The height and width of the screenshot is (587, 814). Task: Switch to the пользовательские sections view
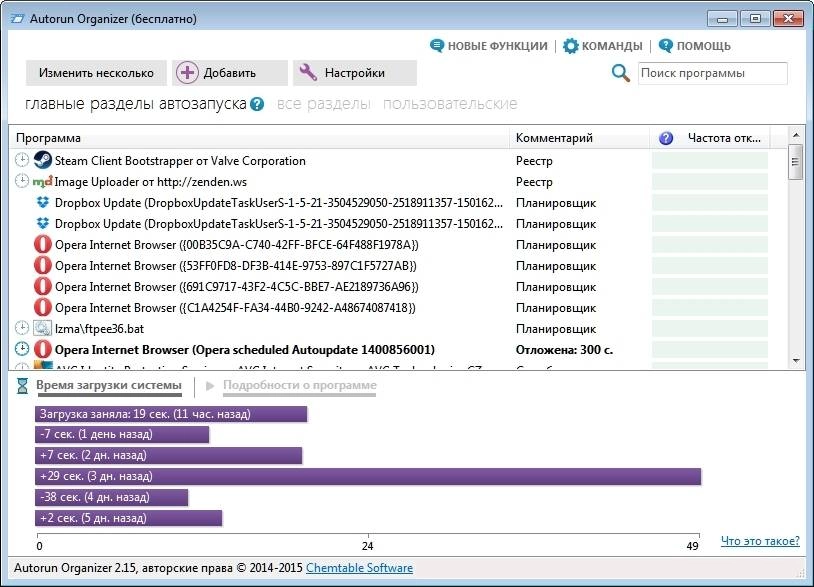(450, 104)
